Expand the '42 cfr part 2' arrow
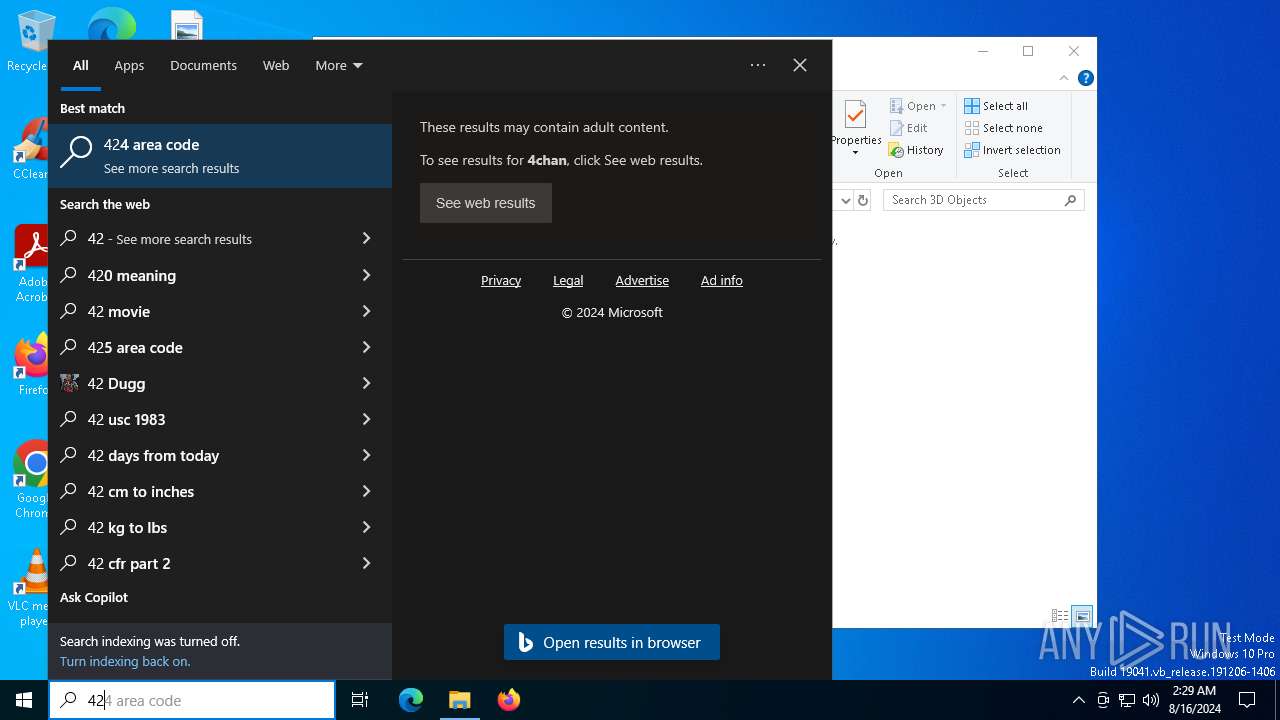The height and width of the screenshot is (720, 1280). pos(366,563)
